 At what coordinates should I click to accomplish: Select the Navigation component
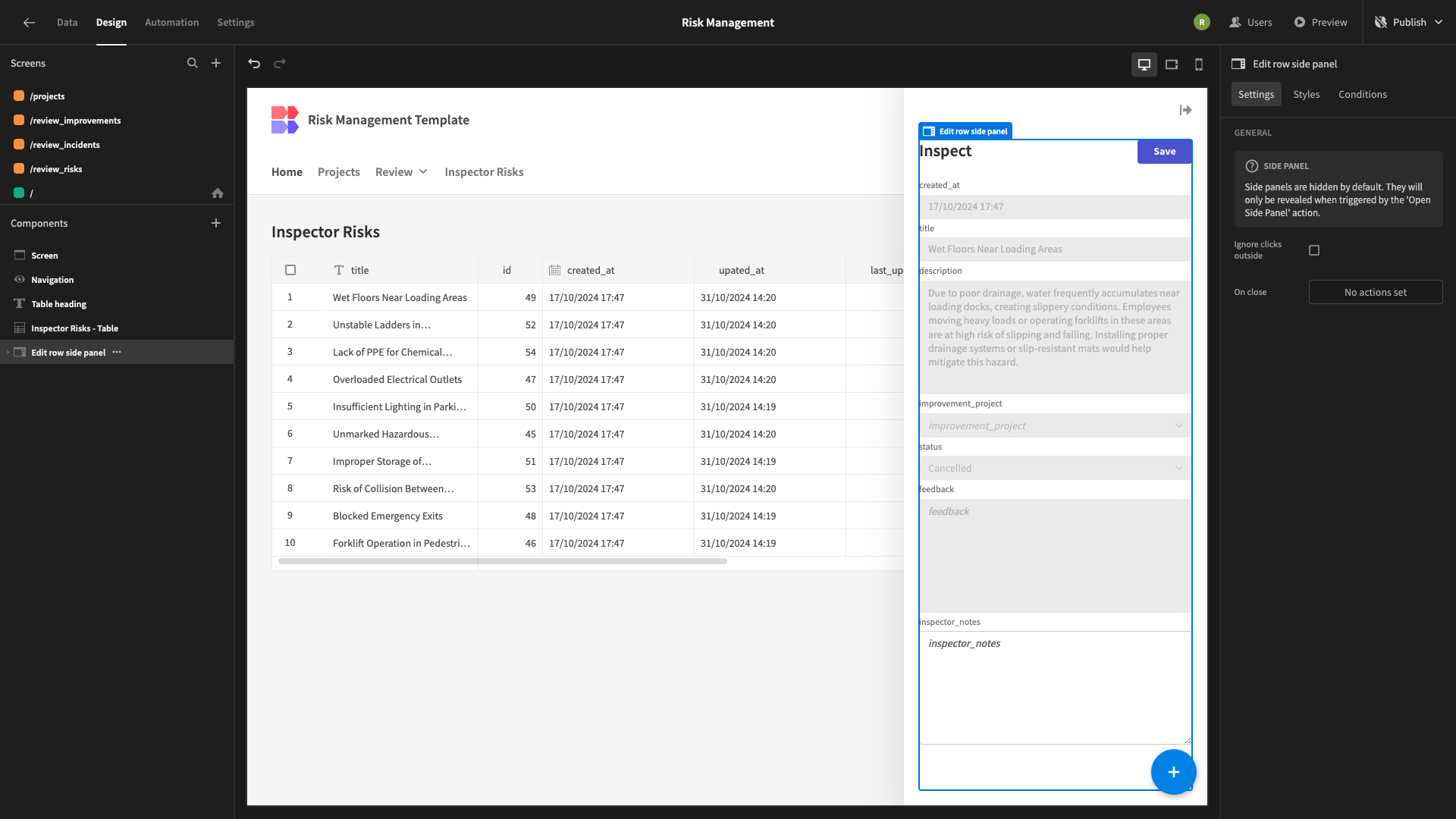[x=117, y=280]
